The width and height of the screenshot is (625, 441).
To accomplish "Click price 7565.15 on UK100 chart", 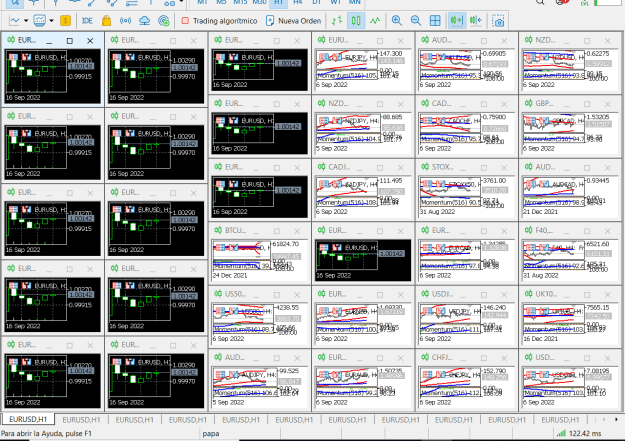I will 597,307.
